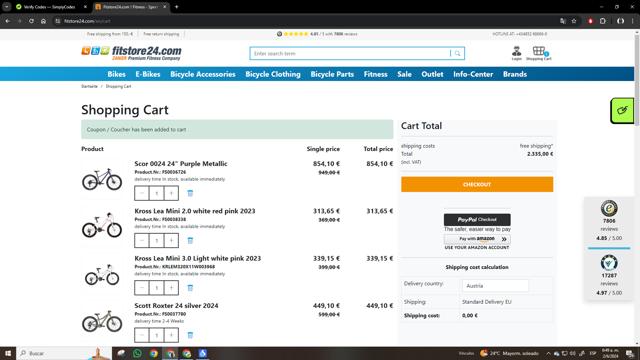The height and width of the screenshot is (360, 640).
Task: Decrease quantity of Kross Lea Mini 2.0
Action: click(142, 240)
